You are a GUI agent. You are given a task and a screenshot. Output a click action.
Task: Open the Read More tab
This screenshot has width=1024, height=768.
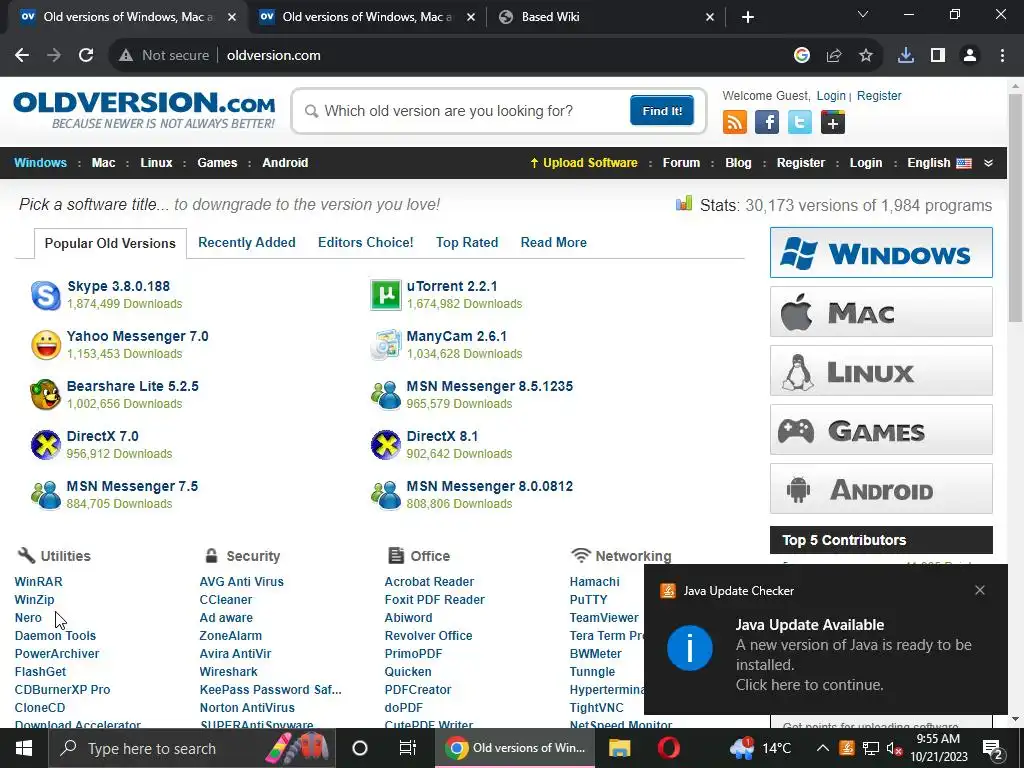tap(554, 242)
